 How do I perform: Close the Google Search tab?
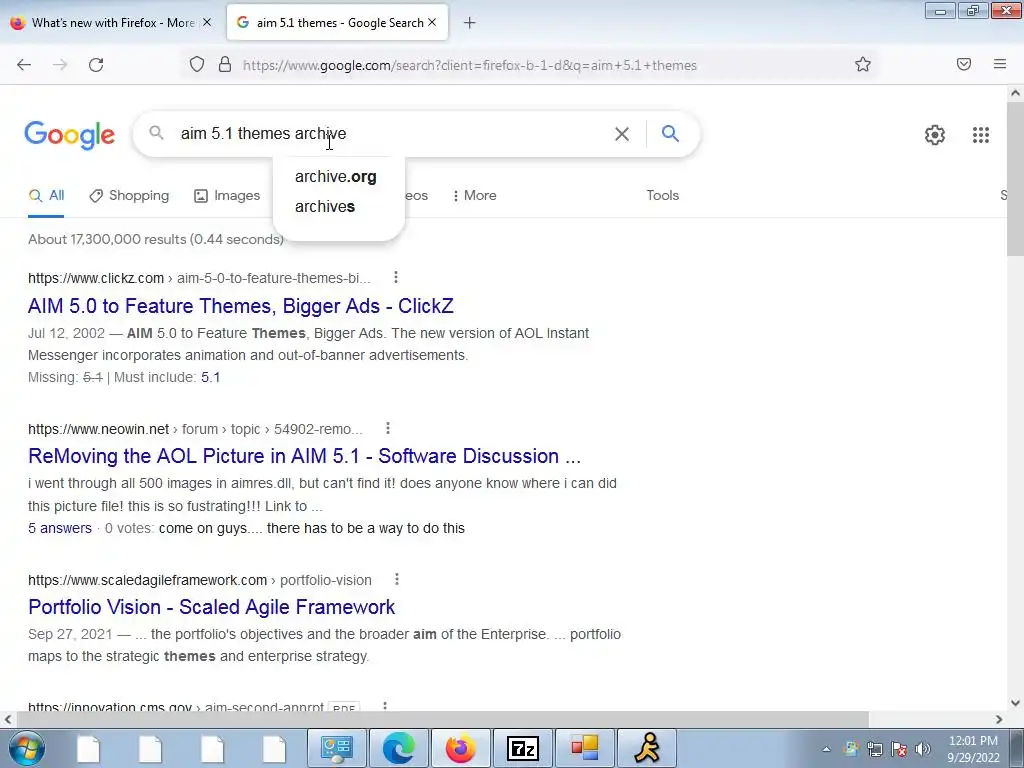432,22
